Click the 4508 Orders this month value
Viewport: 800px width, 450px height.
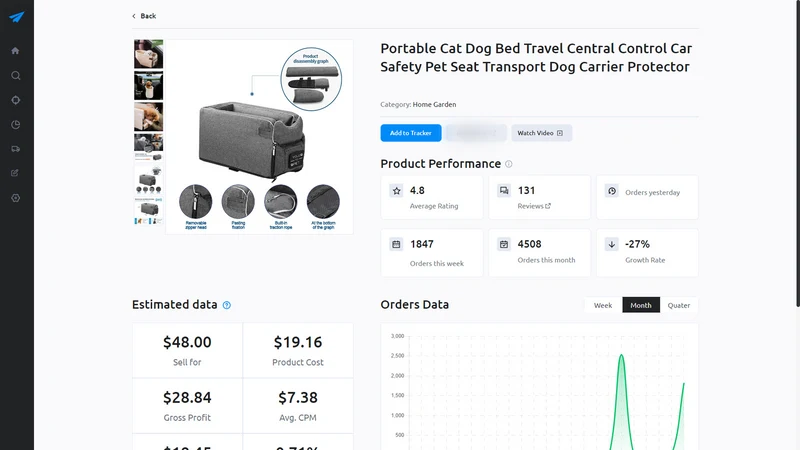point(530,244)
